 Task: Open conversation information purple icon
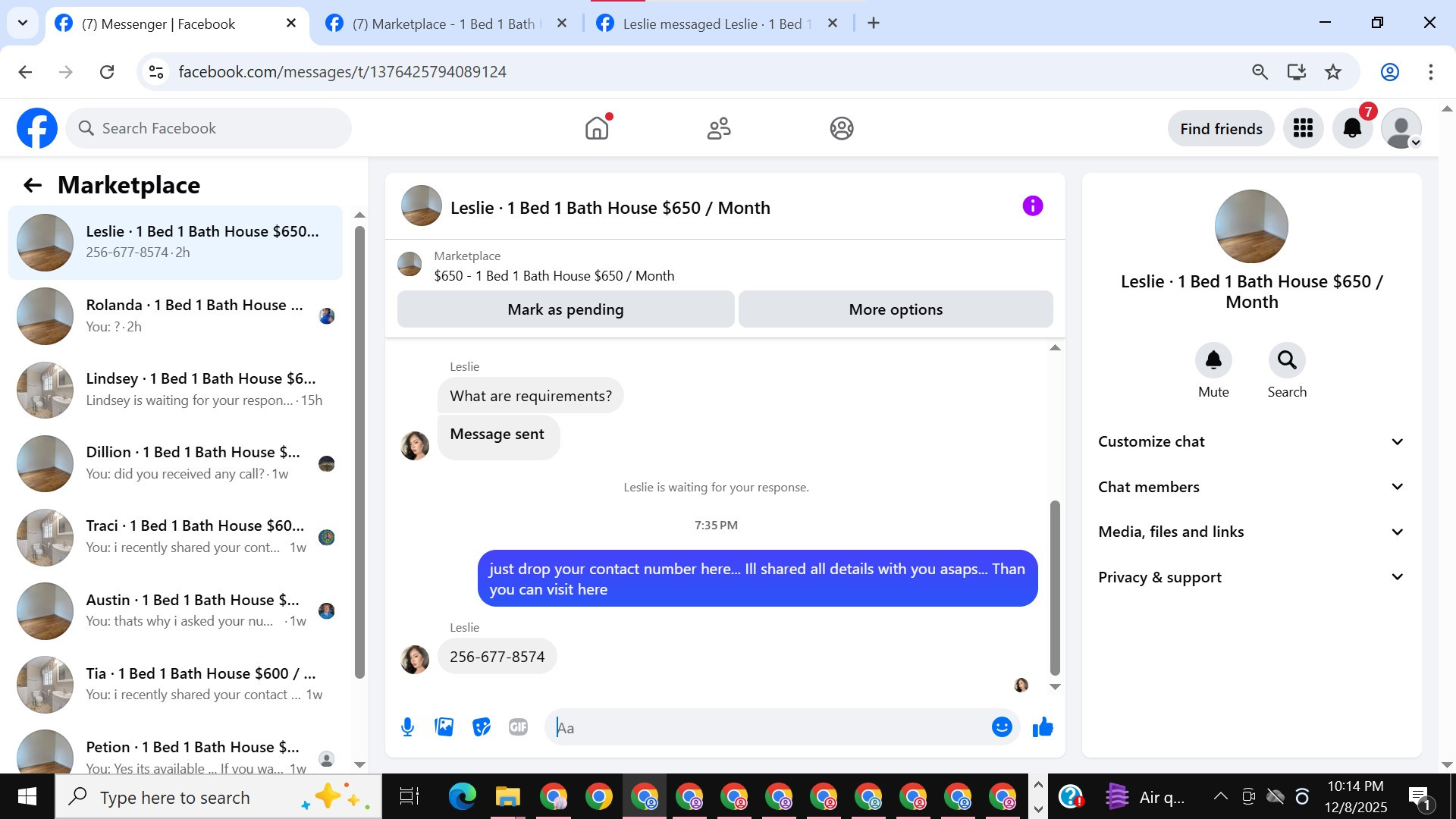(1032, 206)
